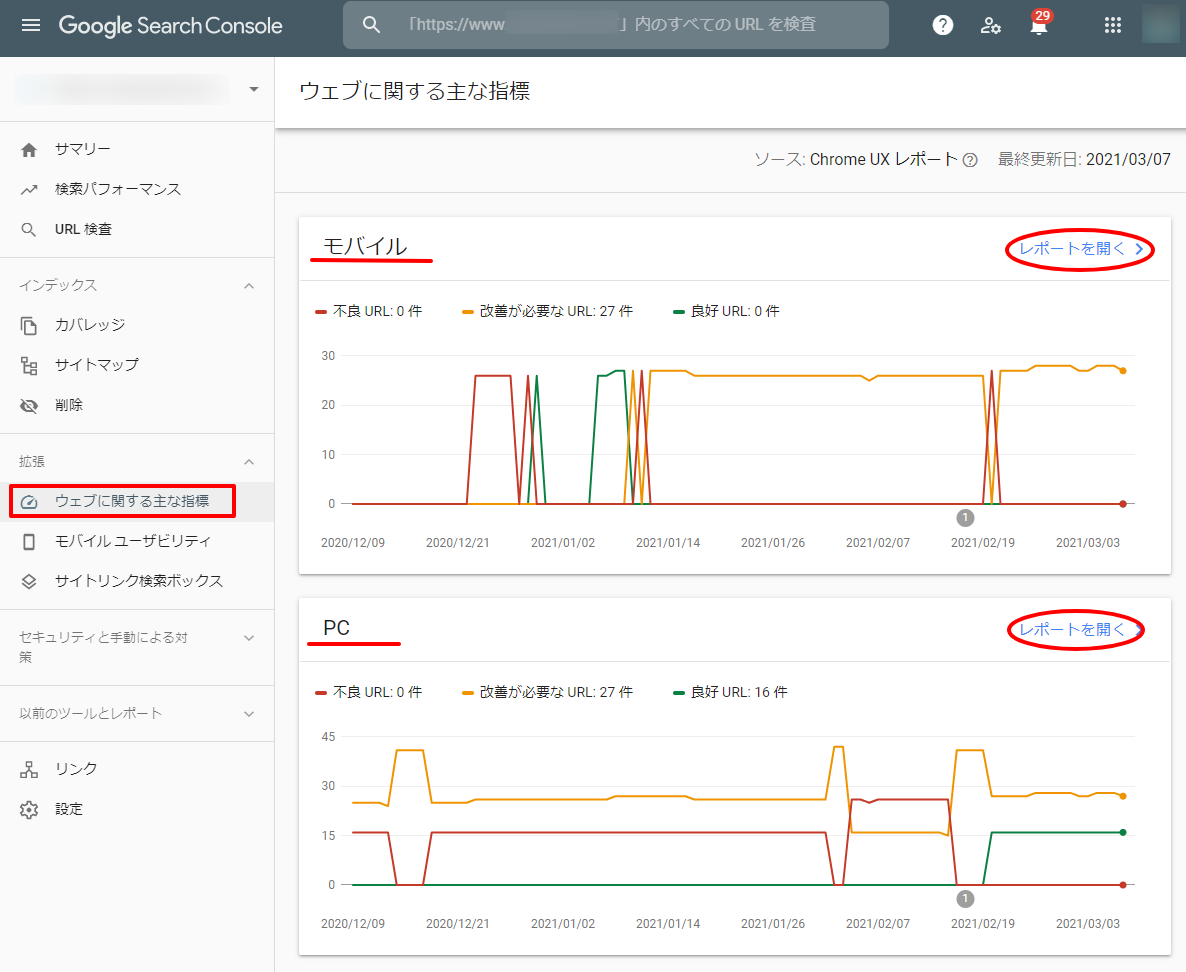
Task: Click the pages icon beside カバレッジ
Action: tap(29, 325)
